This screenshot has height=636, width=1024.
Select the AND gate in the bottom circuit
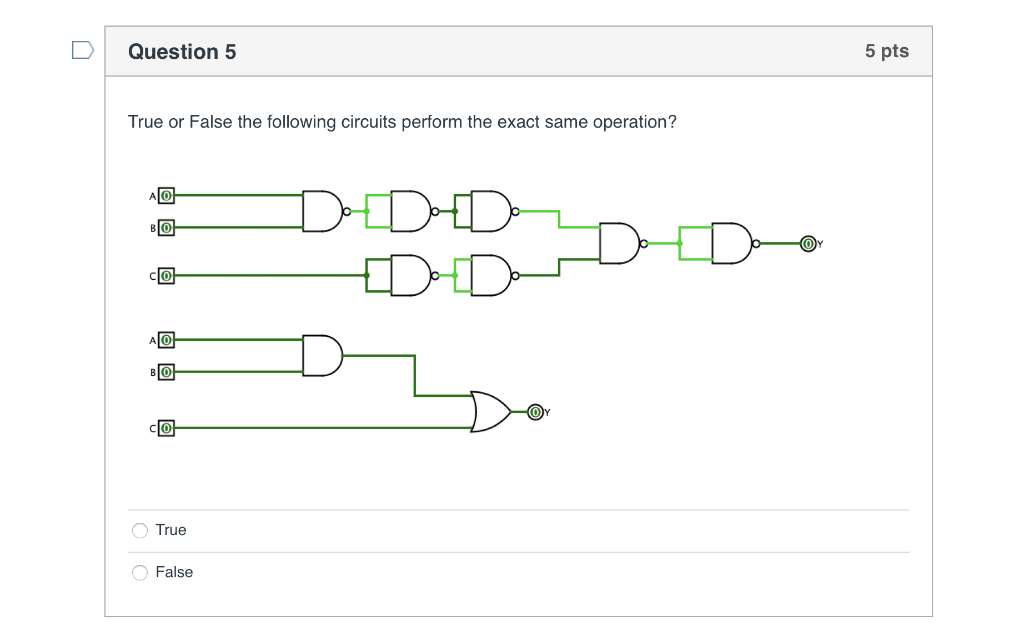[x=321, y=355]
